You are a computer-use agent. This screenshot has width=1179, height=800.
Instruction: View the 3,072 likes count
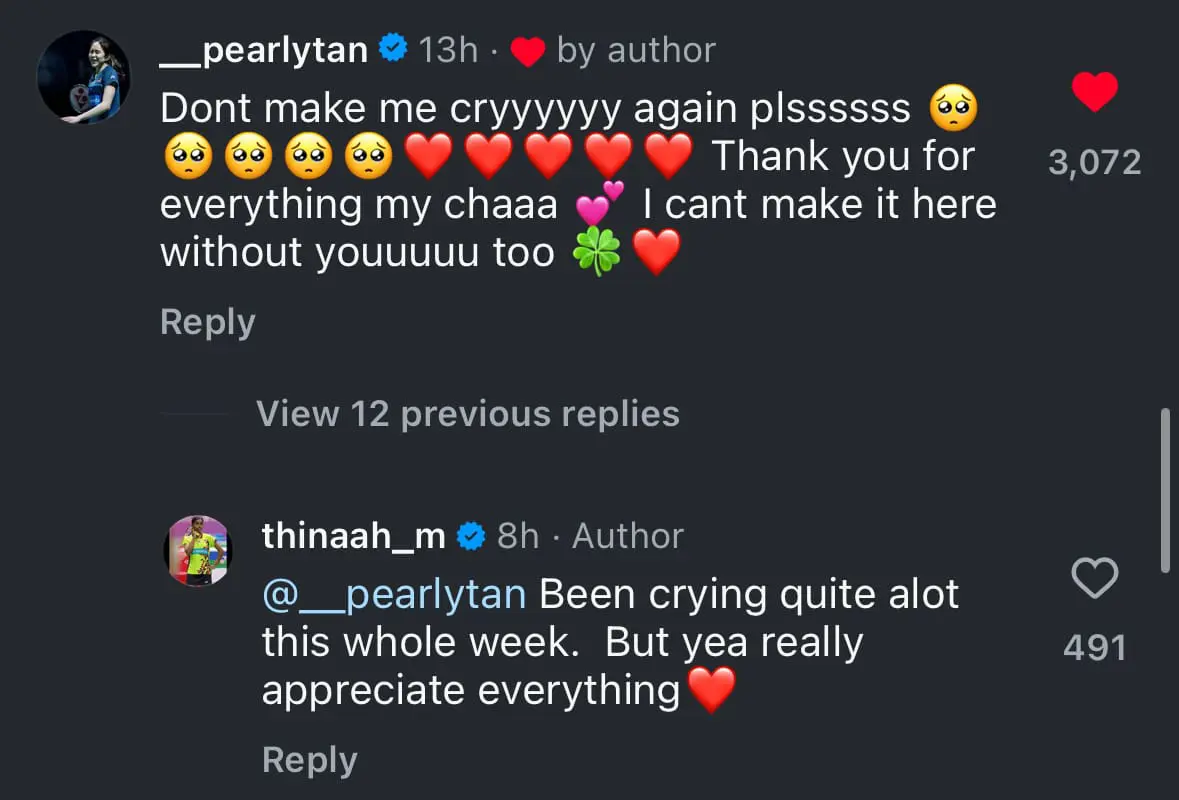pyautogui.click(x=1094, y=163)
